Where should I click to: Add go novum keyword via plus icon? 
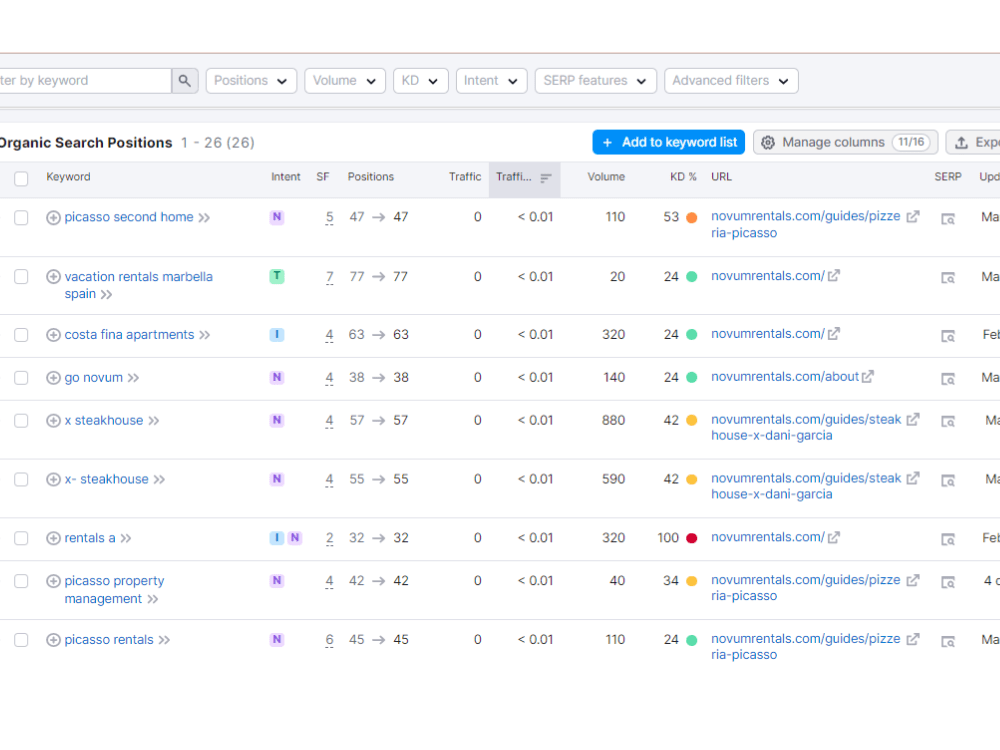click(x=54, y=378)
